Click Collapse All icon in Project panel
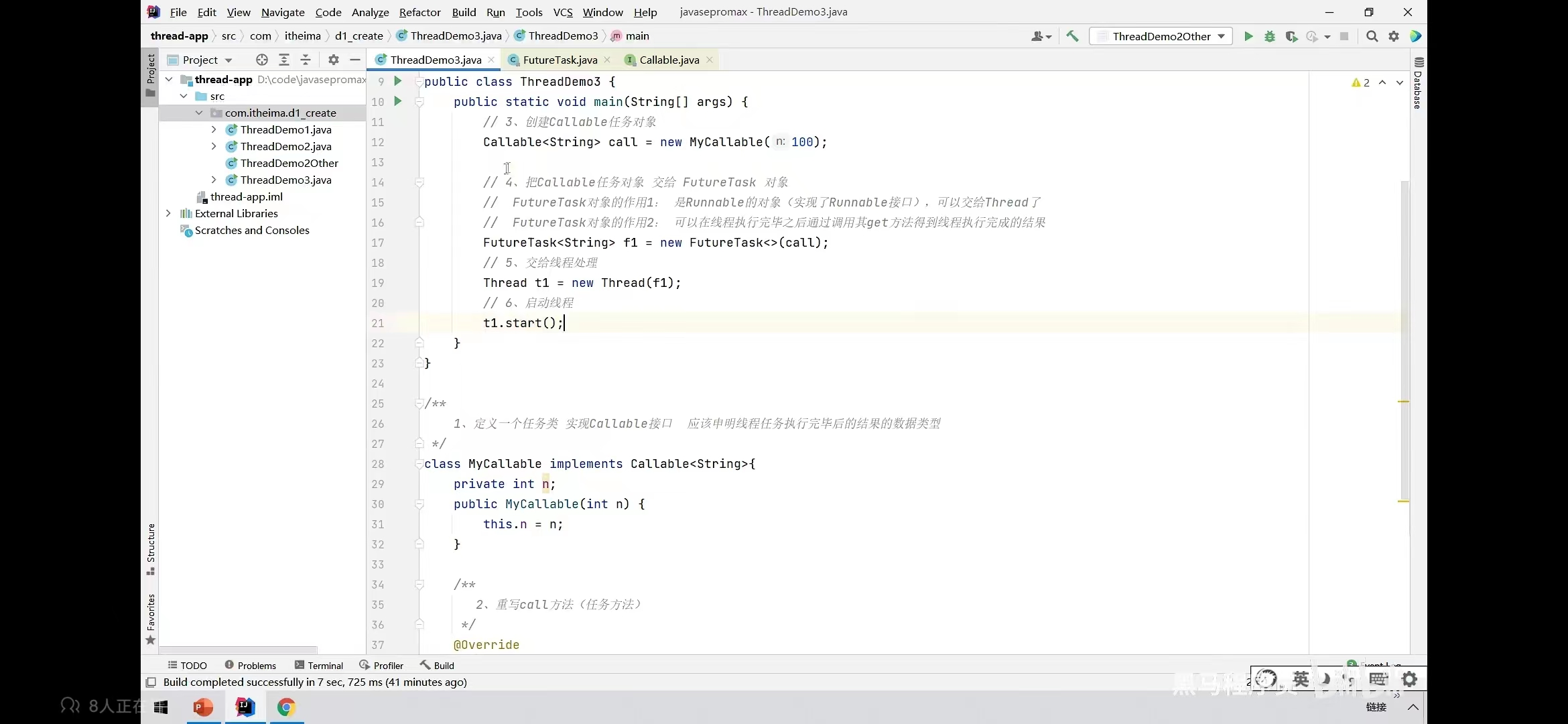This screenshot has height=724, width=1568. click(306, 60)
